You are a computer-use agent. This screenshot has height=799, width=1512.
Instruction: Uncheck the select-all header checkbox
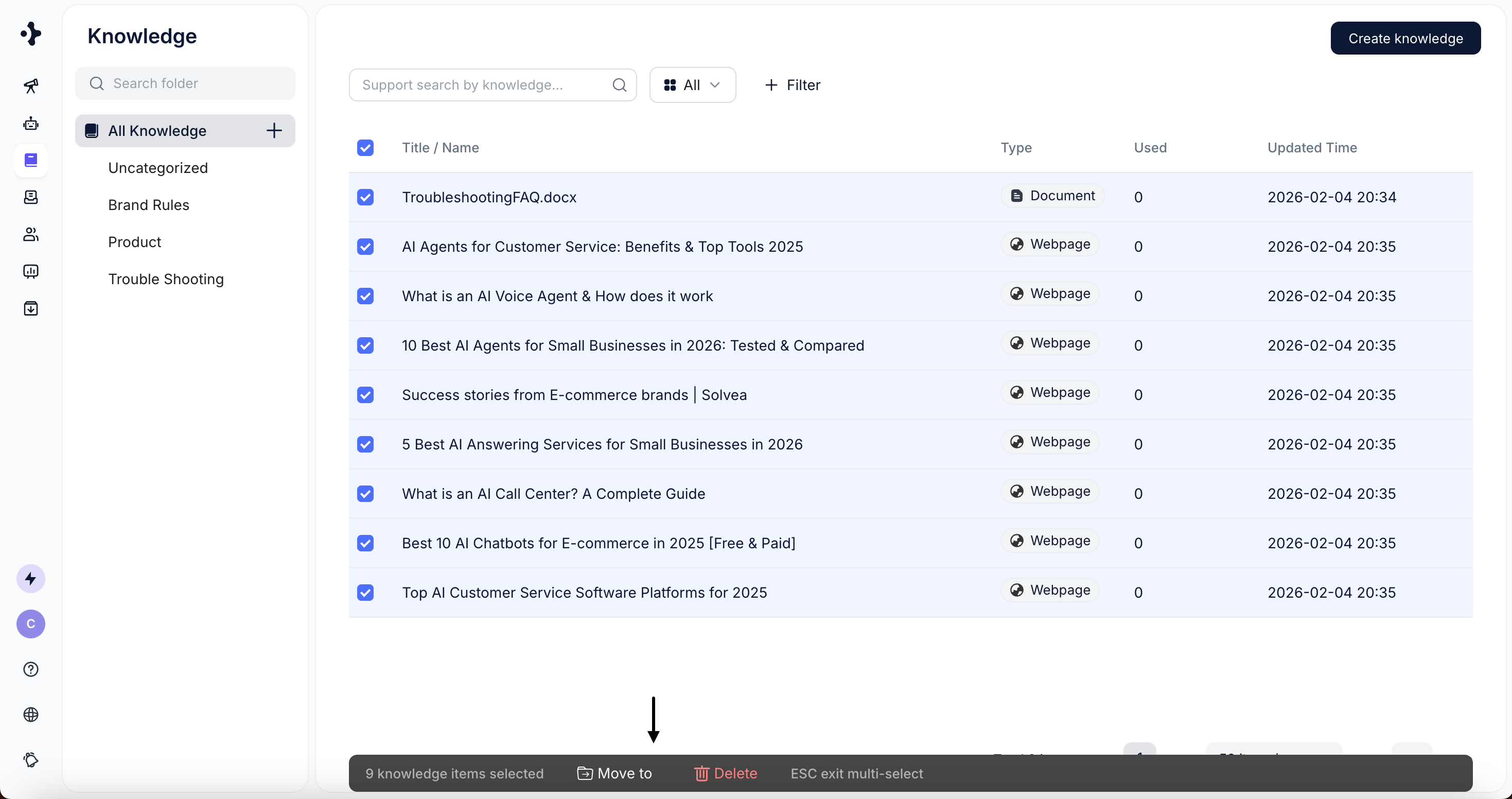pos(365,147)
